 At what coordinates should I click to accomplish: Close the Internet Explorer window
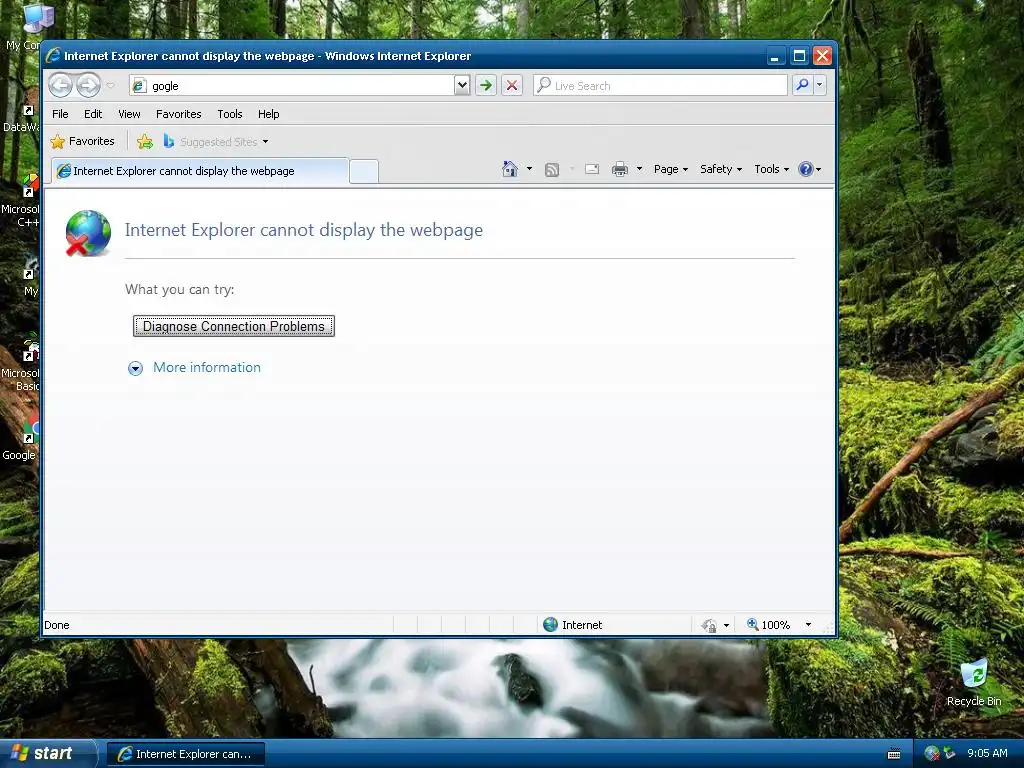[x=822, y=56]
